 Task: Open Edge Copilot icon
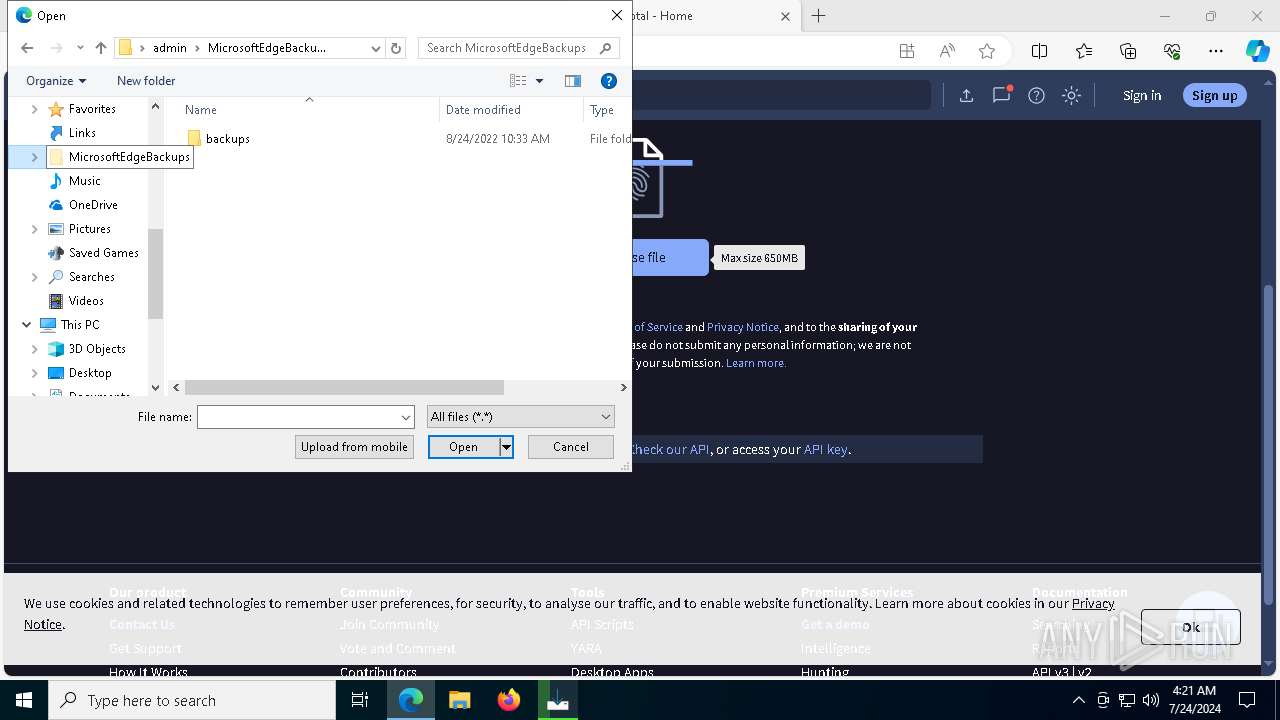(x=1257, y=51)
